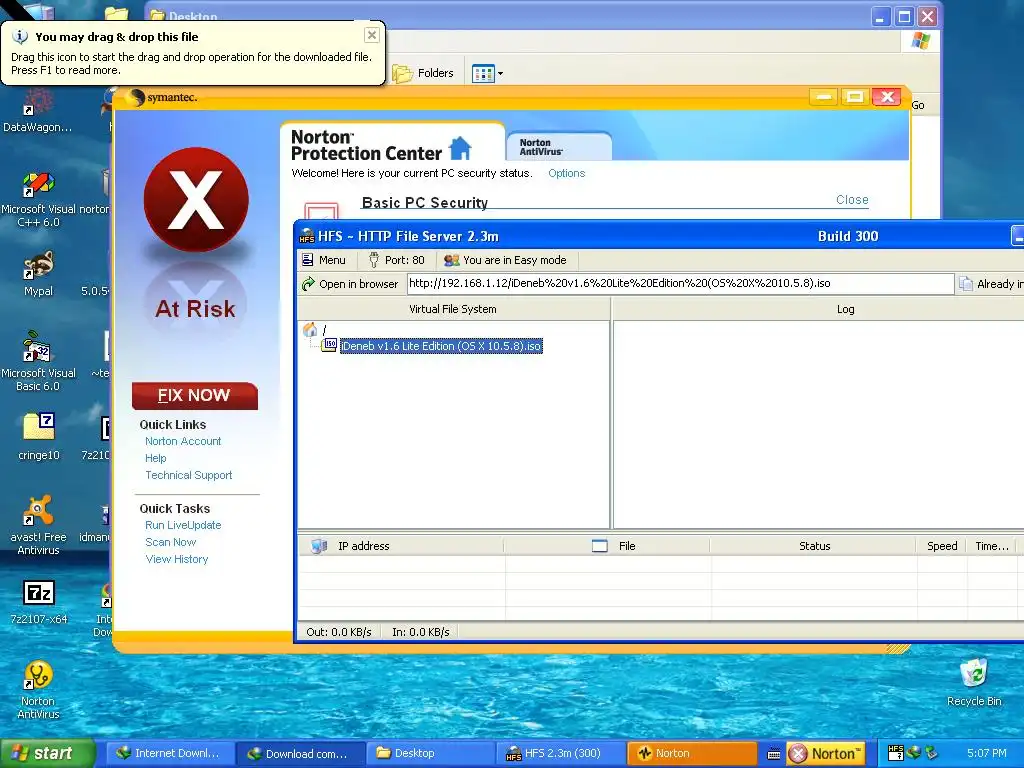
Task: Click the keyboard icon in the taskbar
Action: (x=774, y=754)
